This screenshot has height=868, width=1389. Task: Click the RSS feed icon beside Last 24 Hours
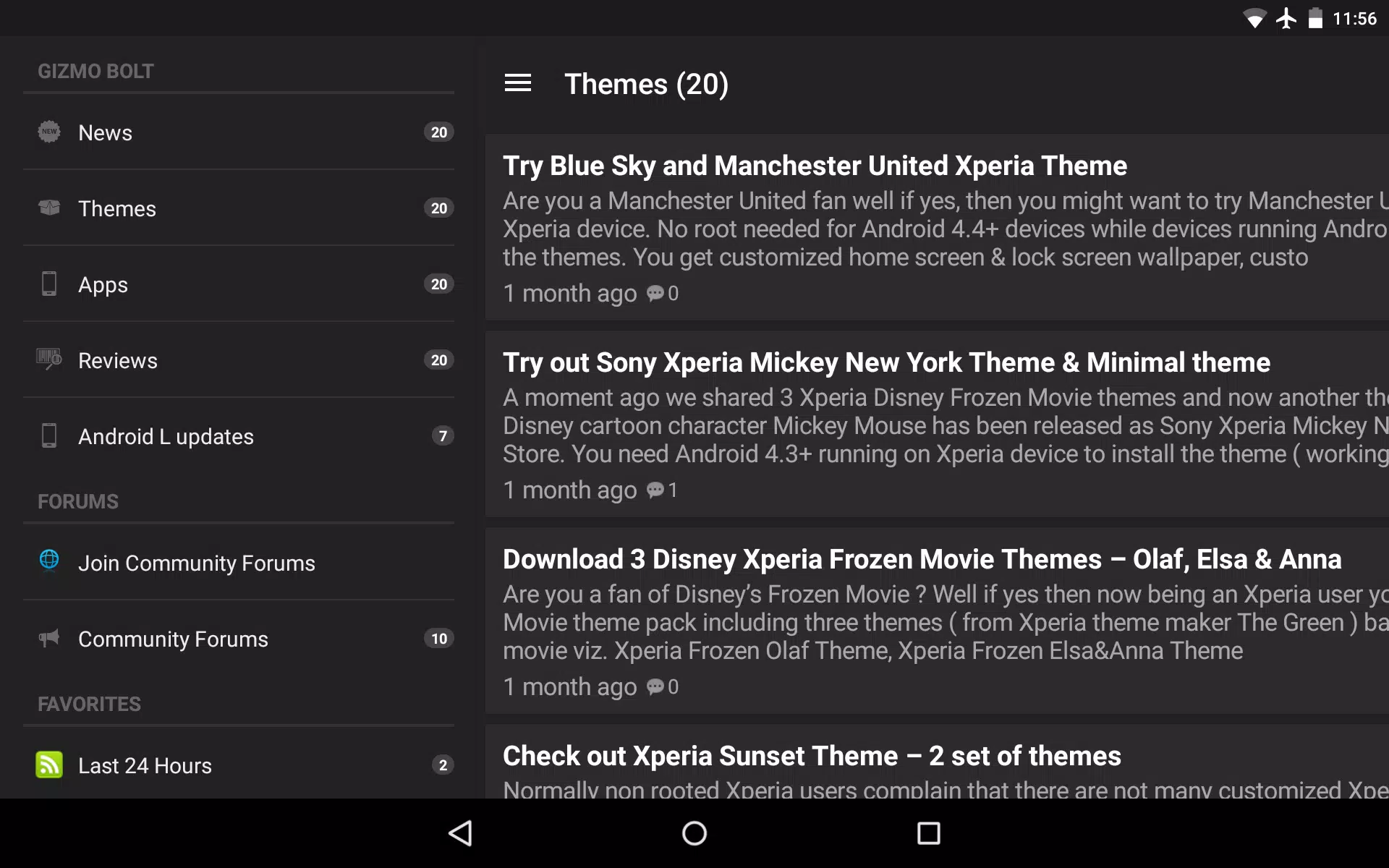tap(48, 765)
